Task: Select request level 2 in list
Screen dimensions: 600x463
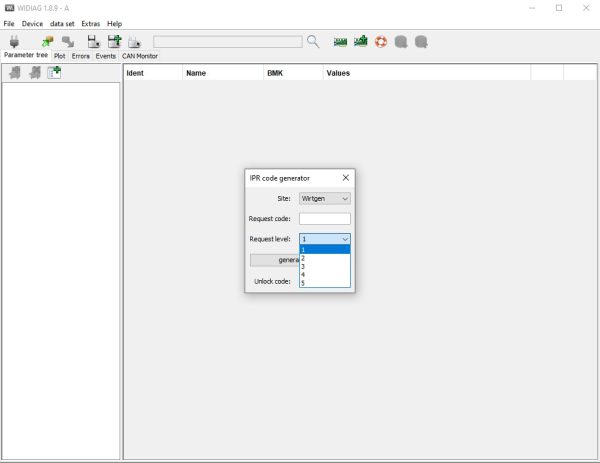Action: (x=324, y=258)
